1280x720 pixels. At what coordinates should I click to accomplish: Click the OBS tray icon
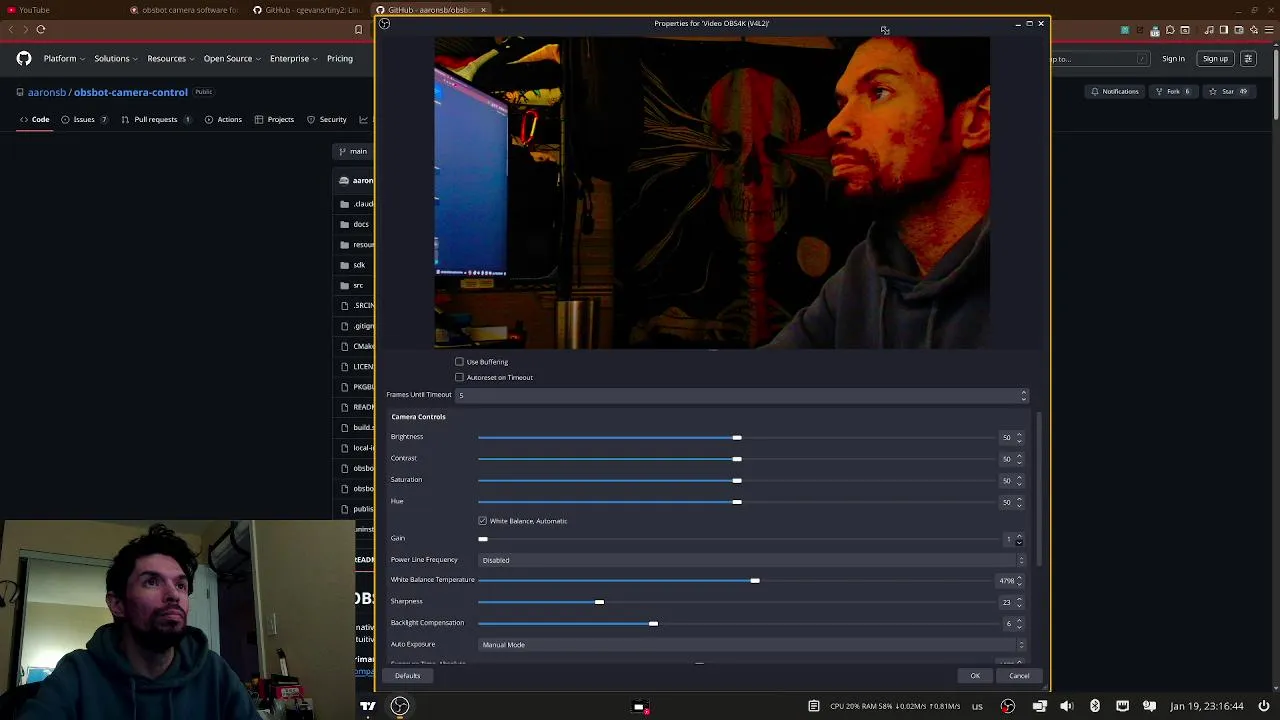(1007, 706)
